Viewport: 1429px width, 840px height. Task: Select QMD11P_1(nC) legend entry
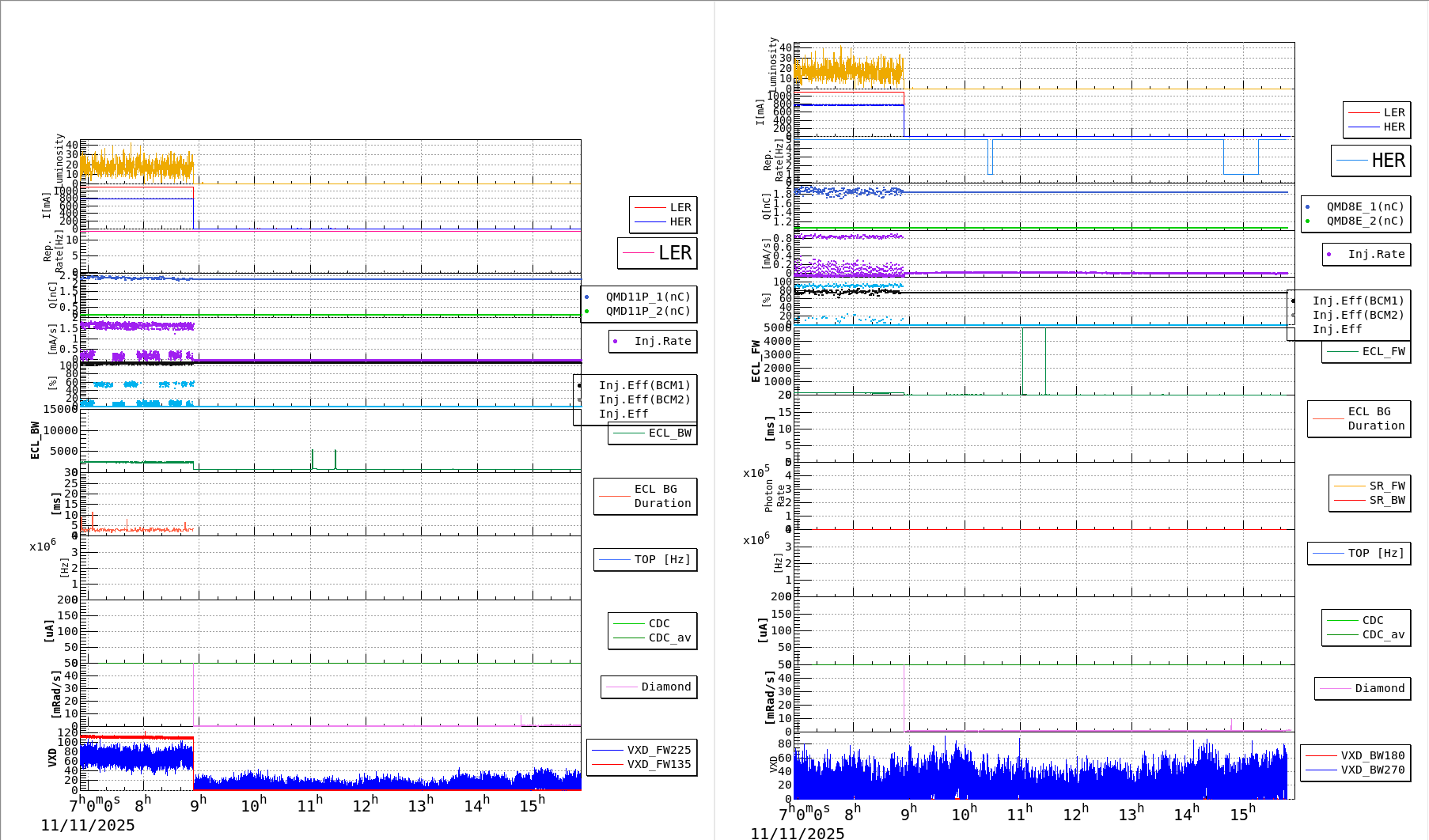tap(647, 297)
